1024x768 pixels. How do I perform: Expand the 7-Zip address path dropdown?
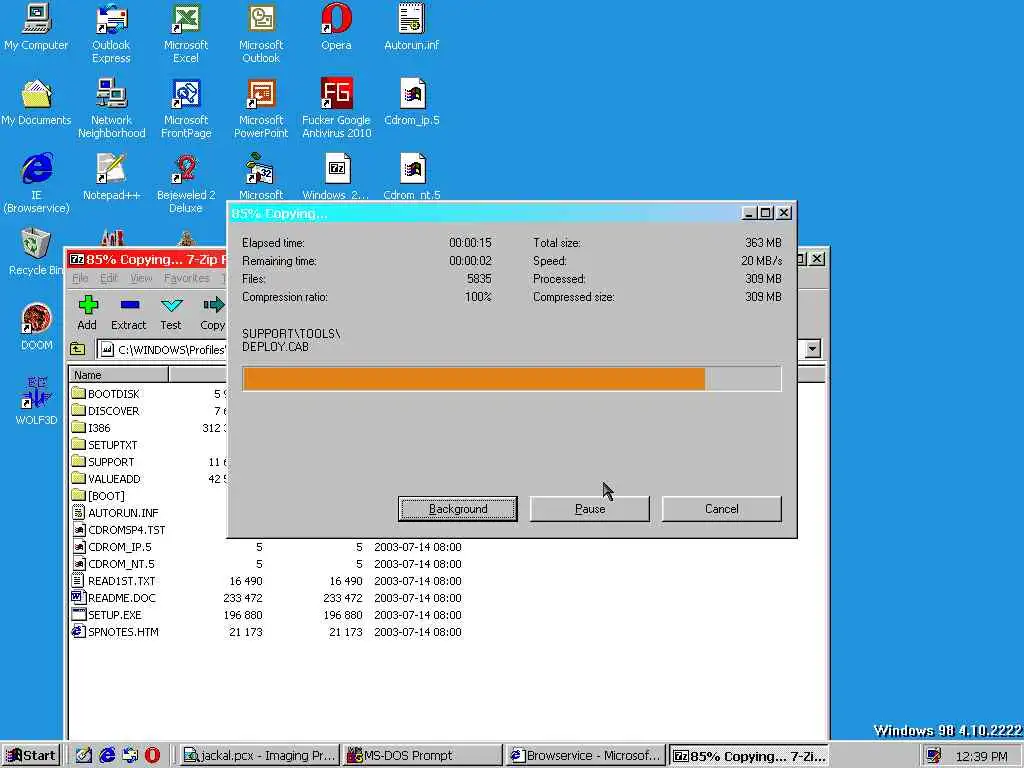click(812, 349)
